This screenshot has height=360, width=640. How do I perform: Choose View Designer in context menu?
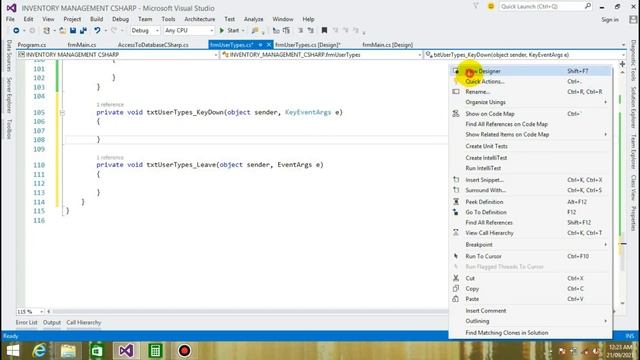click(530, 71)
